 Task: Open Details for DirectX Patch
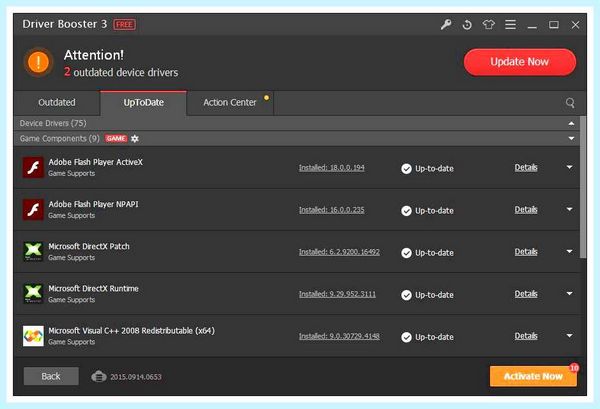click(x=526, y=252)
